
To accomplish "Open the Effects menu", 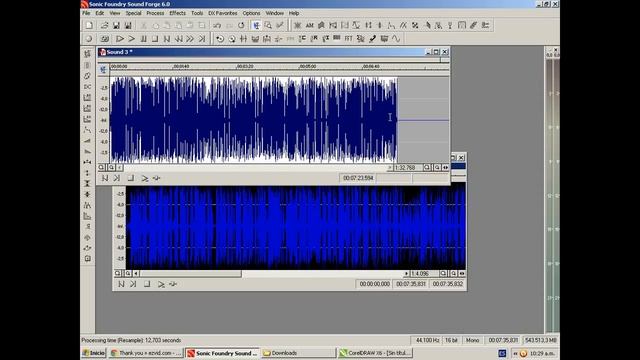I will pos(178,13).
